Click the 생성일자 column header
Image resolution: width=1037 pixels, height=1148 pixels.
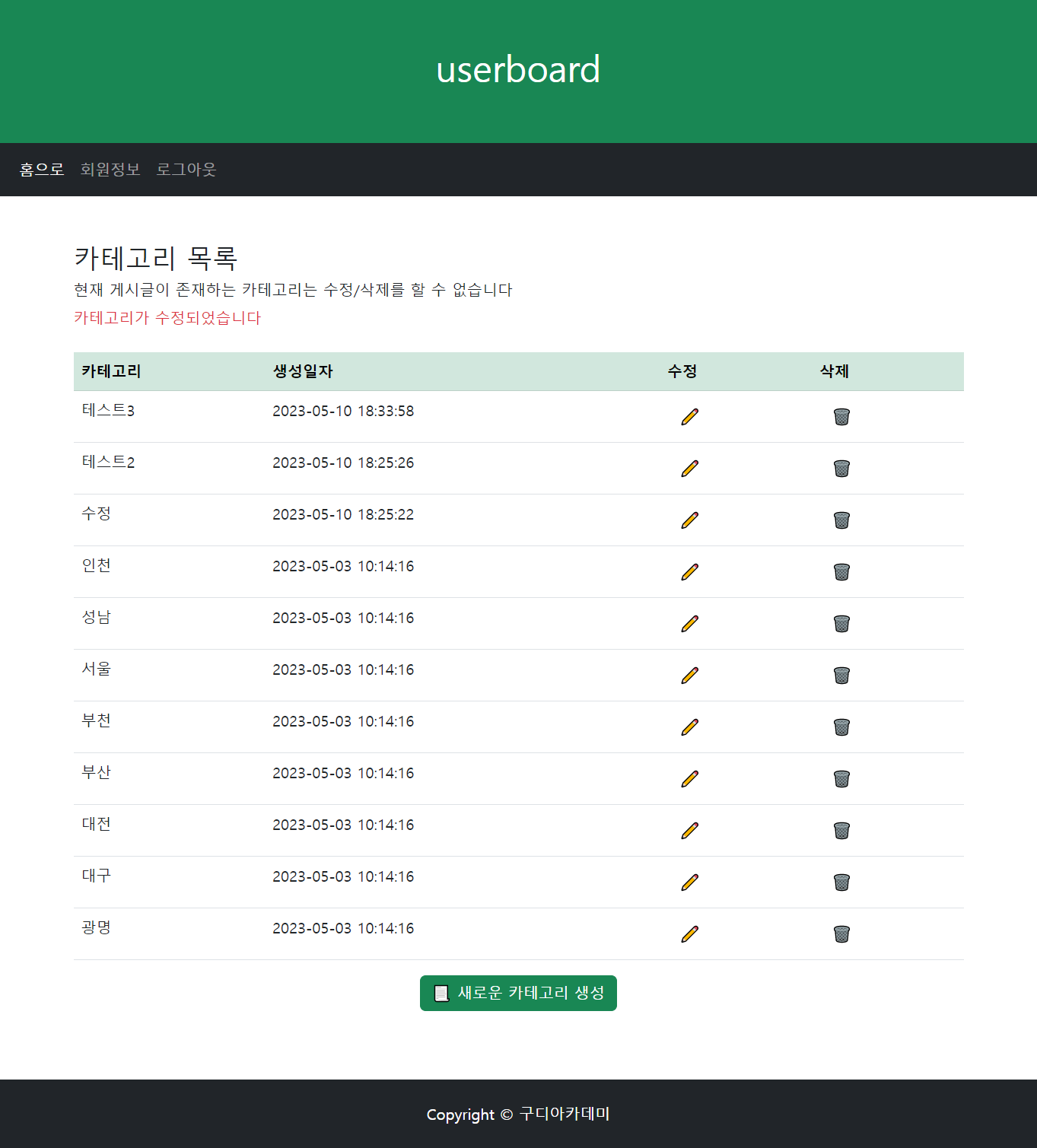point(303,371)
